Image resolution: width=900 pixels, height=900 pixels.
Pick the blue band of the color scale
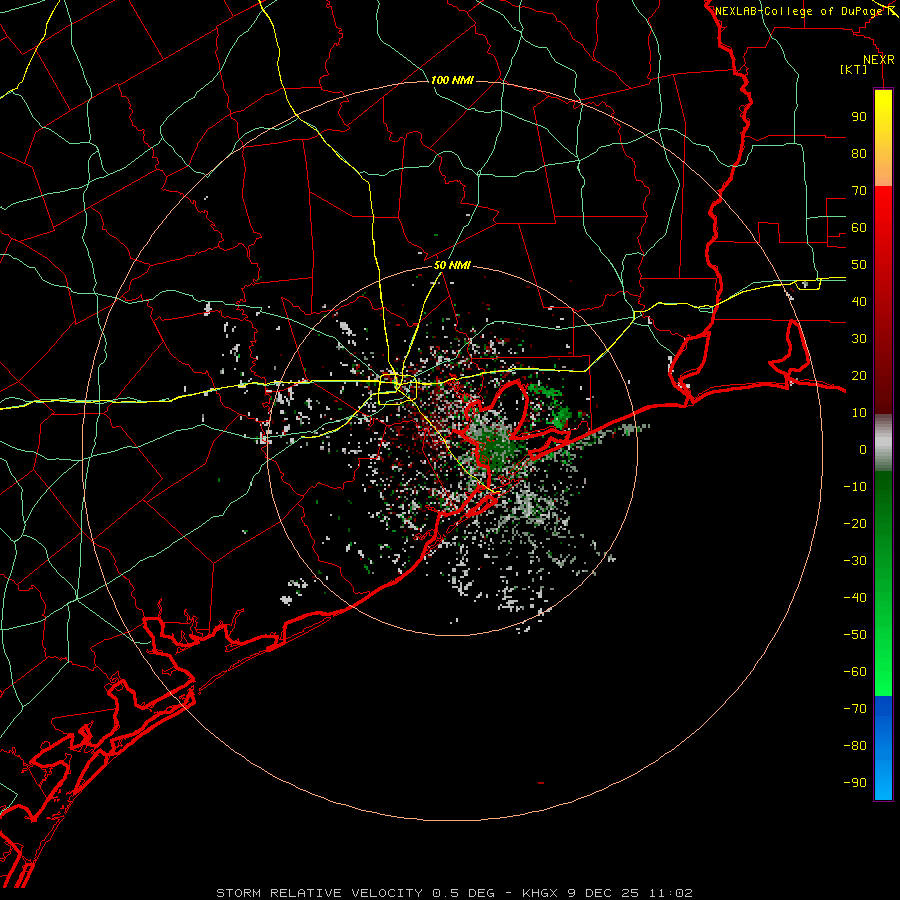click(x=883, y=748)
